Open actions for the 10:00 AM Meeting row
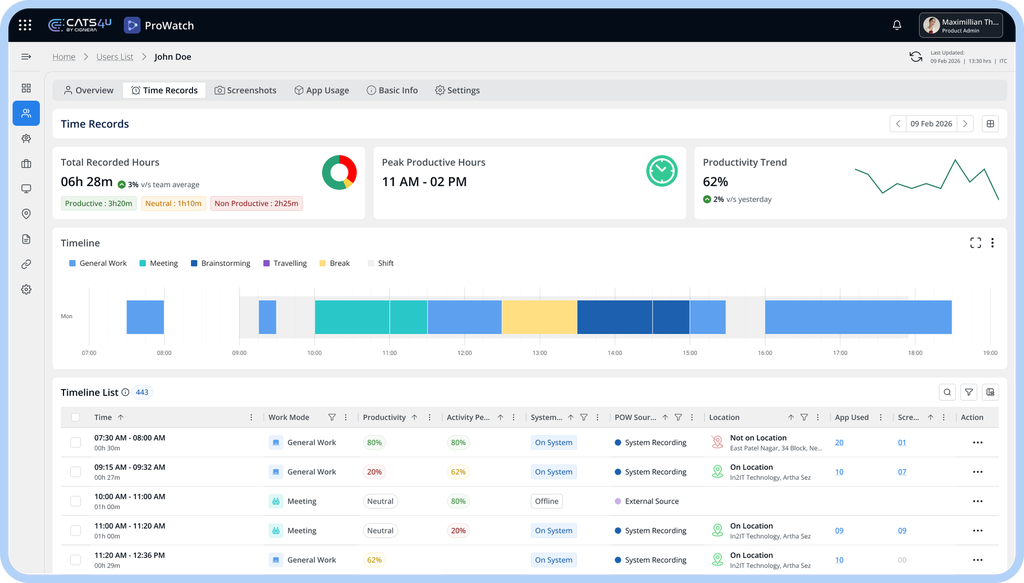 click(x=978, y=501)
